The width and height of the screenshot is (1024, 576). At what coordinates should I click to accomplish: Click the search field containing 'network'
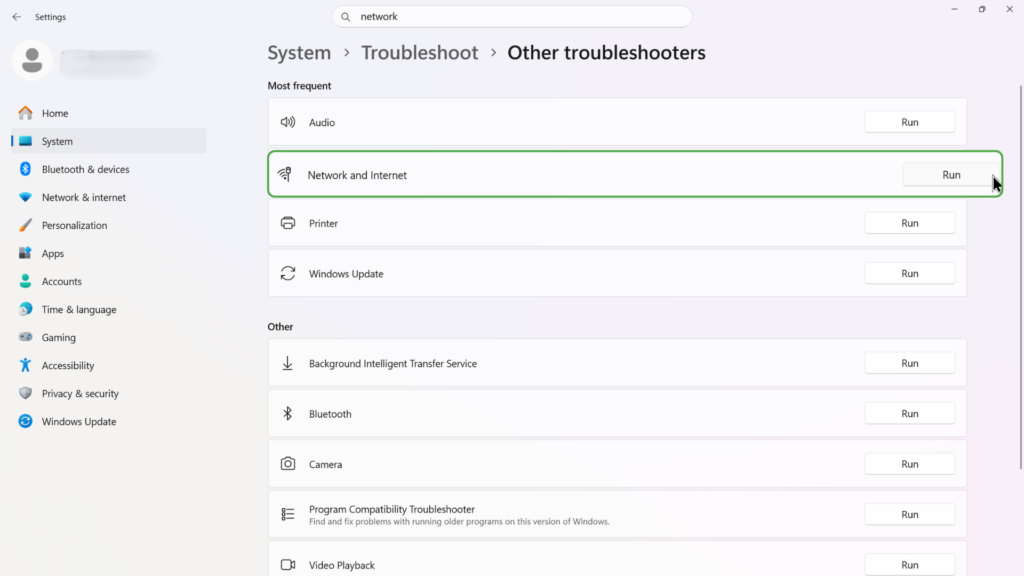[x=512, y=17]
